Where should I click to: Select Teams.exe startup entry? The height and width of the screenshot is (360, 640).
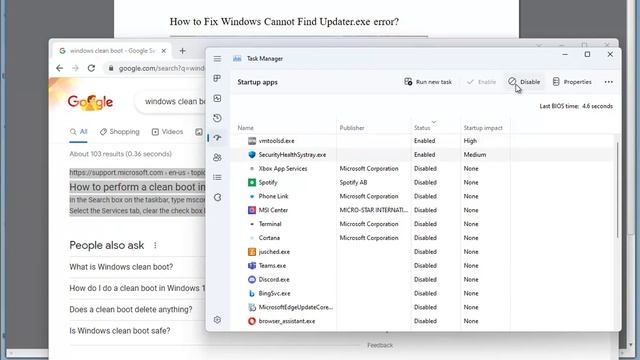pyautogui.click(x=423, y=266)
